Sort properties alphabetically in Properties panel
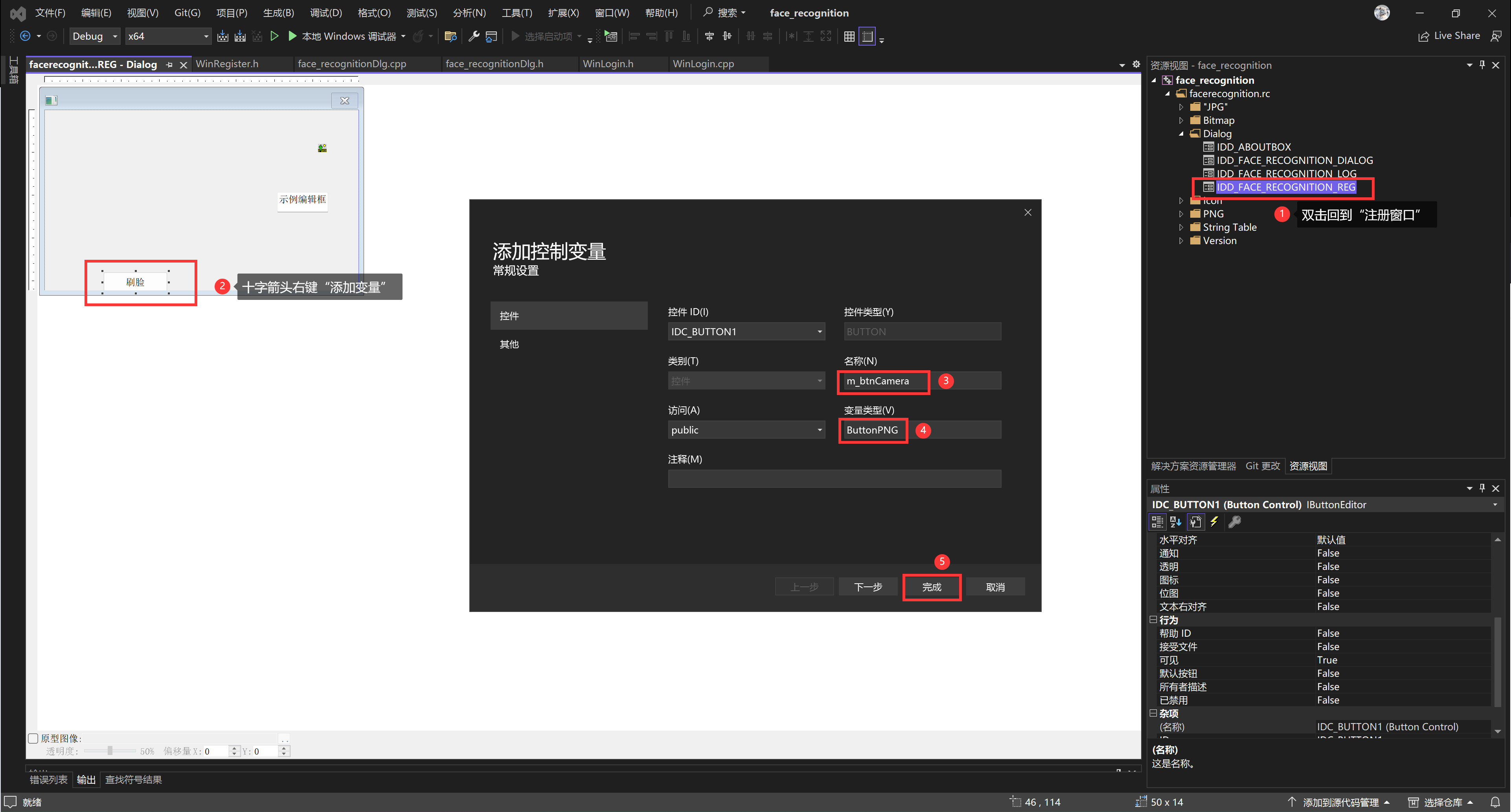The width and height of the screenshot is (1511, 812). (1175, 522)
